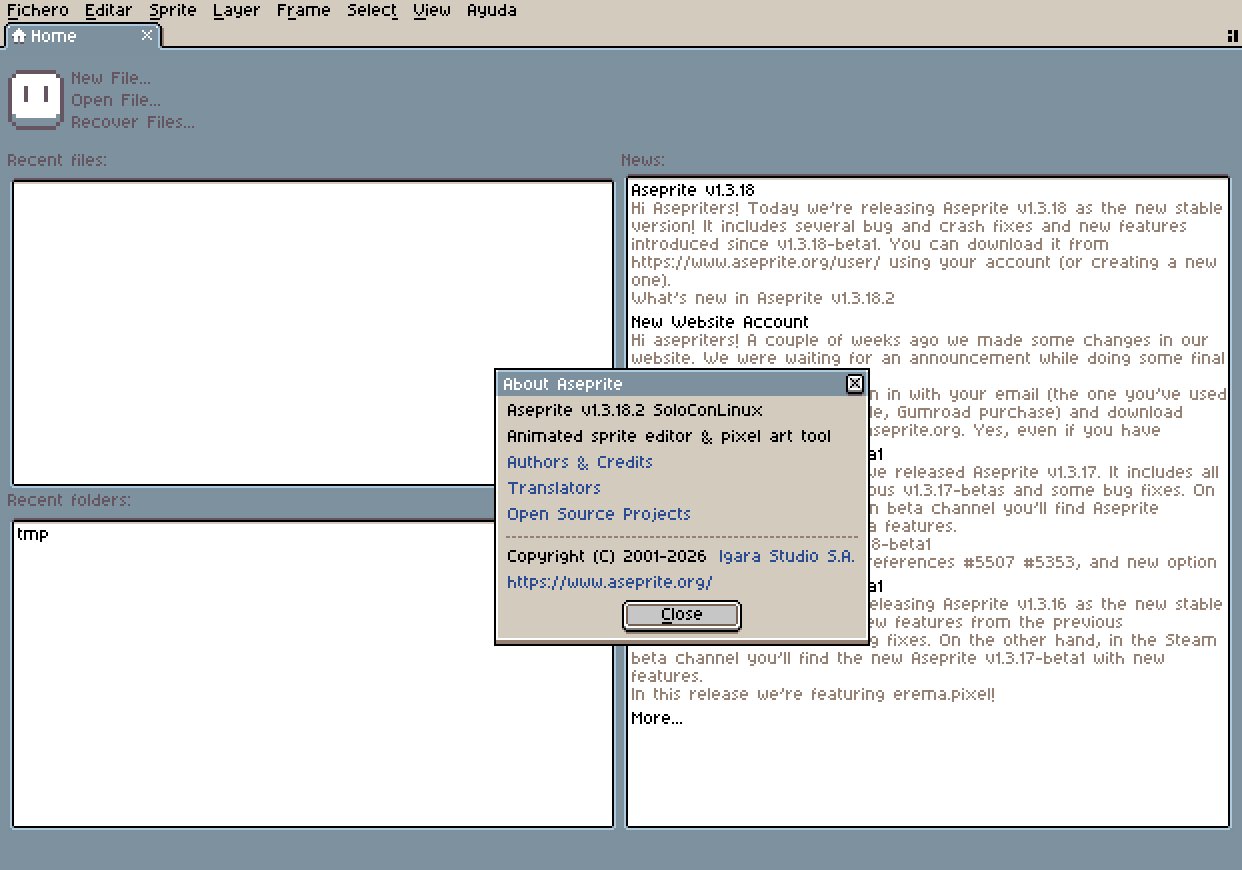Screen dimensions: 1242x870
Task: Click the Recover Files... link
Action: click(133, 122)
